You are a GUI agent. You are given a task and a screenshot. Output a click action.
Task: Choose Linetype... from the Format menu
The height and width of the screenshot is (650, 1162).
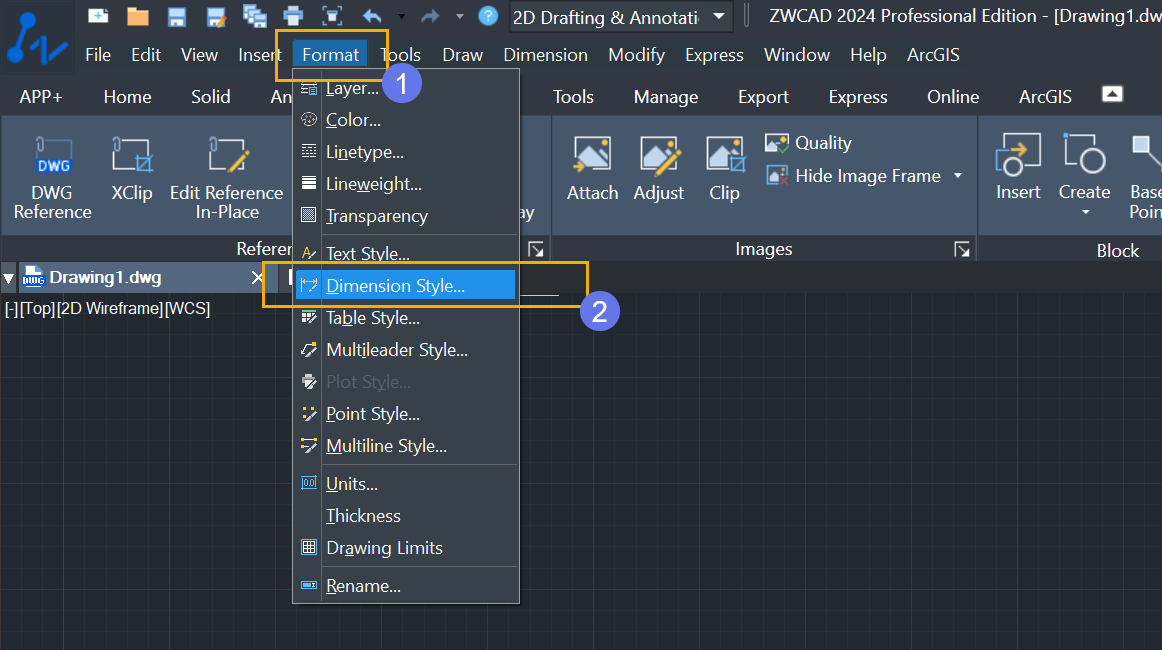406,152
